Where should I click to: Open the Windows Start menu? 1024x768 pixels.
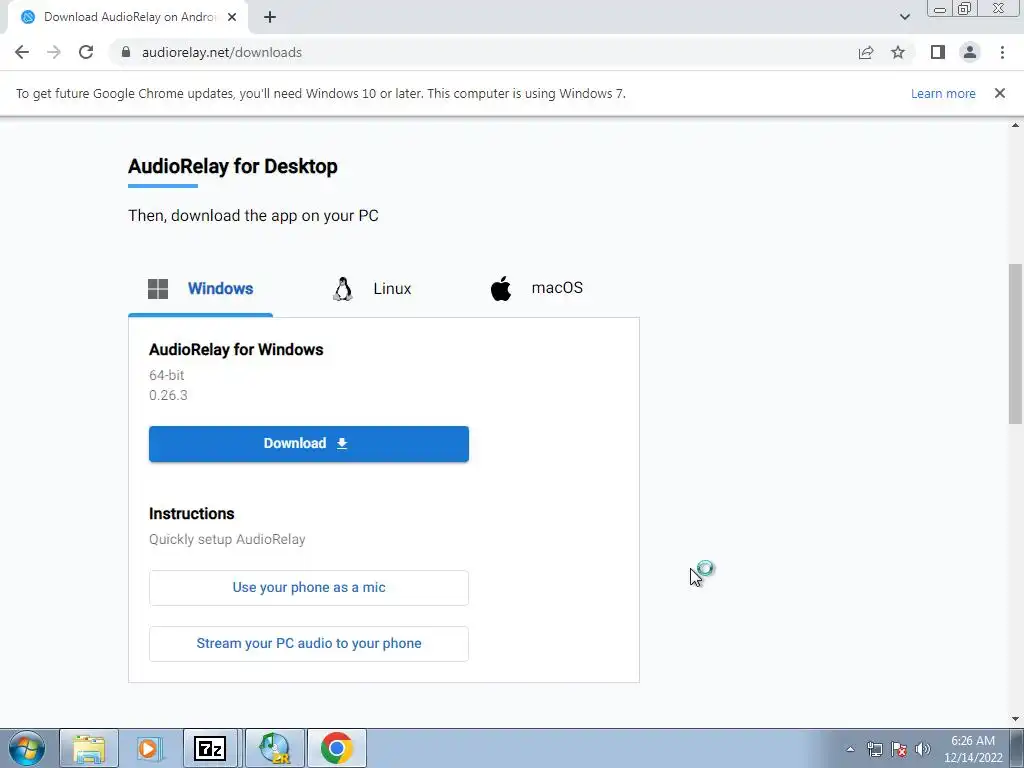(x=27, y=748)
